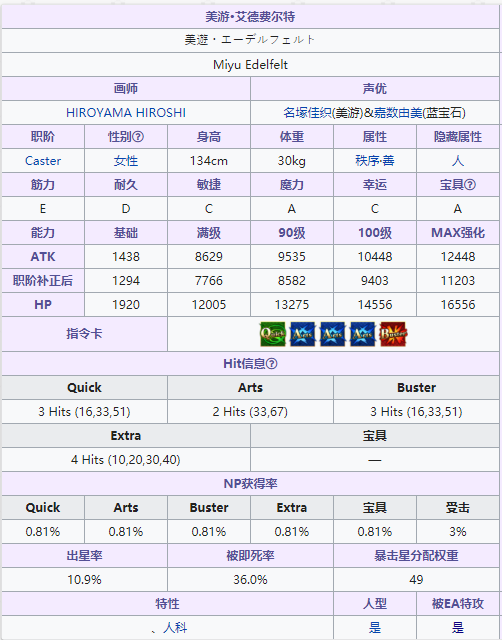
Task: Click the 指令卡 label cell
Action: click(x=84, y=334)
